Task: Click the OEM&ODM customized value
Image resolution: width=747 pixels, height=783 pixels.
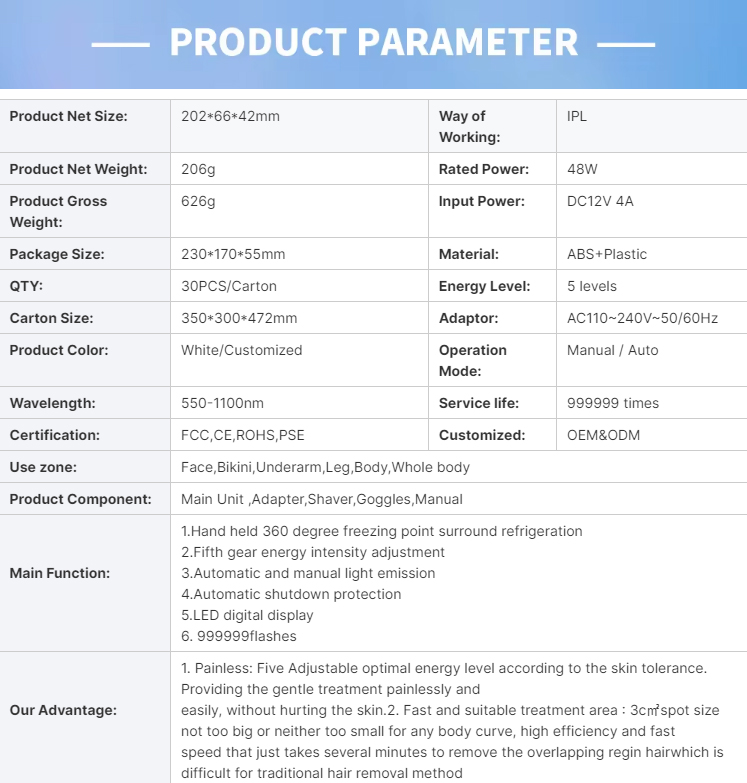Action: (x=603, y=435)
